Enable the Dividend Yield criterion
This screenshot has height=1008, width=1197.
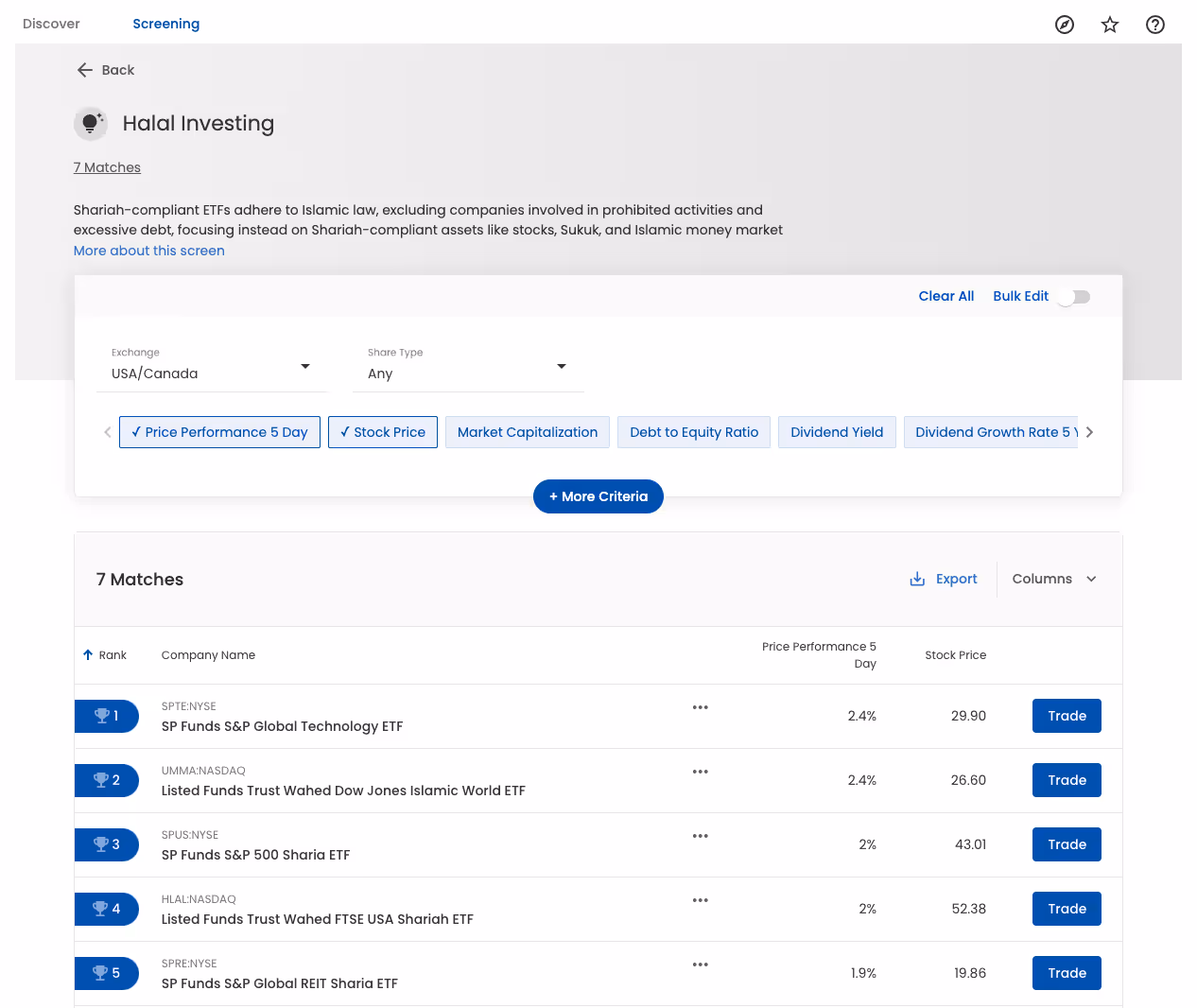[x=837, y=432]
